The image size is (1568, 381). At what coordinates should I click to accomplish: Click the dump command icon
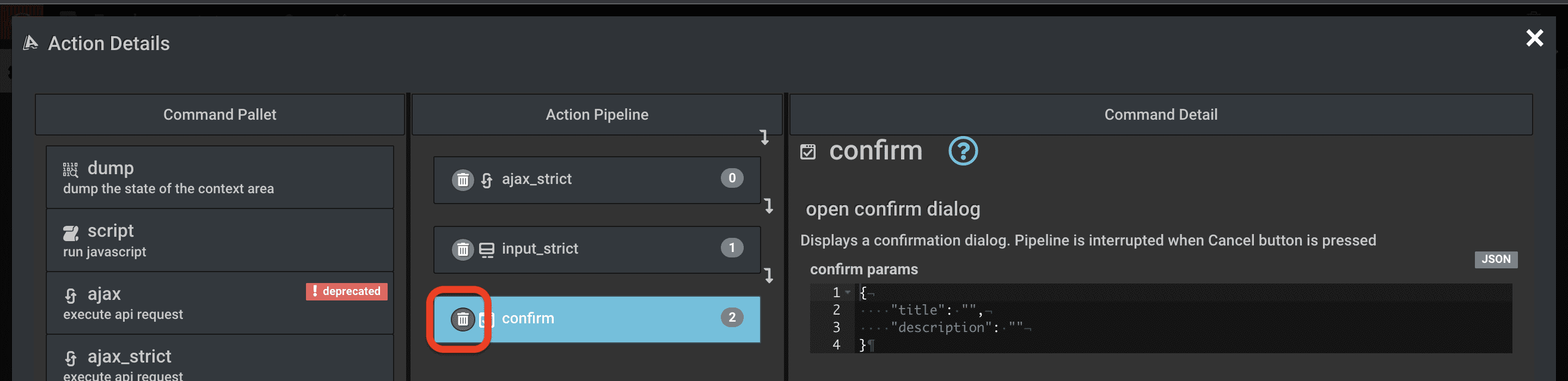pyautogui.click(x=71, y=169)
